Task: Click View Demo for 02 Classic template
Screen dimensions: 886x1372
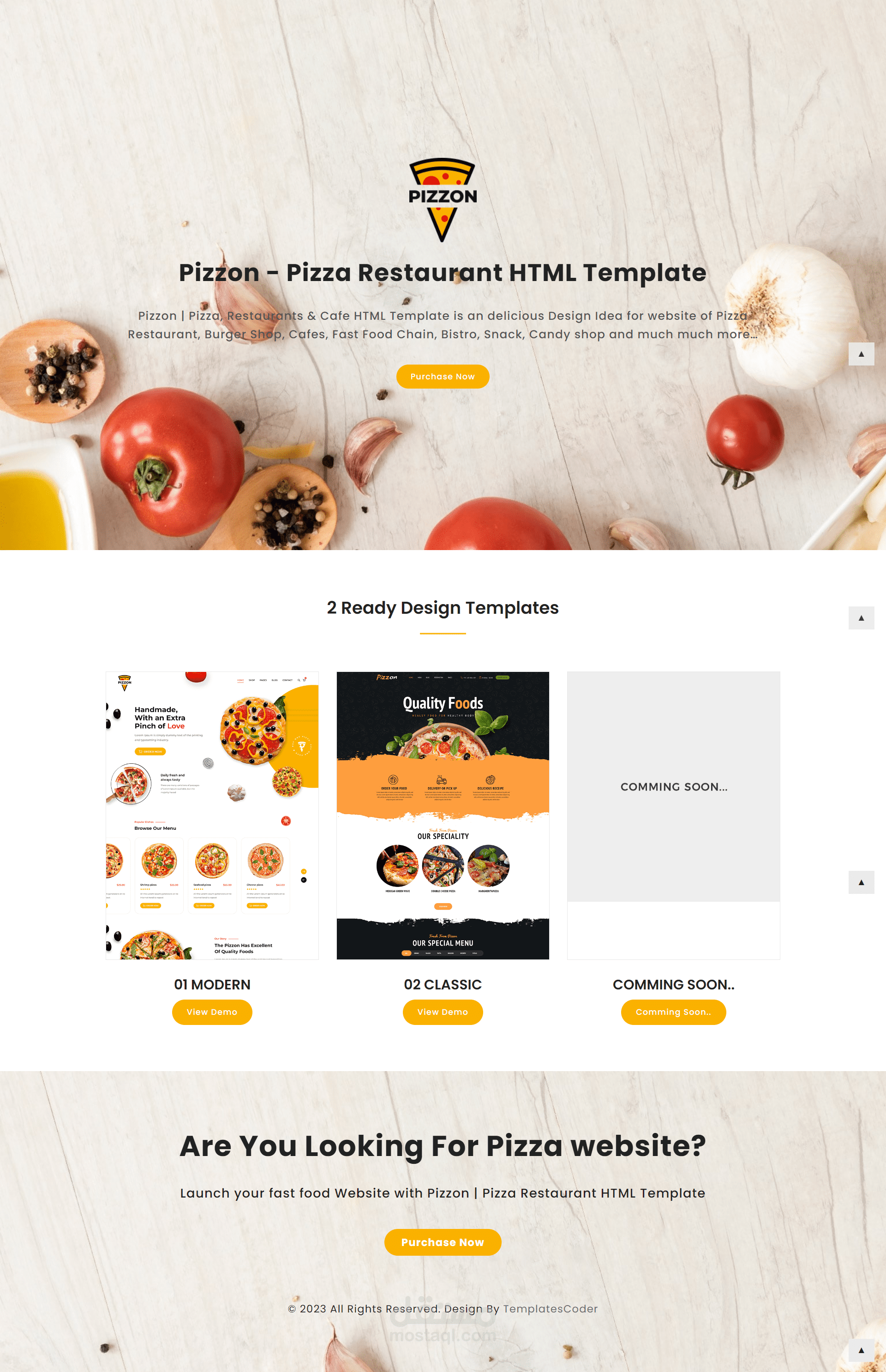Action: [442, 1012]
